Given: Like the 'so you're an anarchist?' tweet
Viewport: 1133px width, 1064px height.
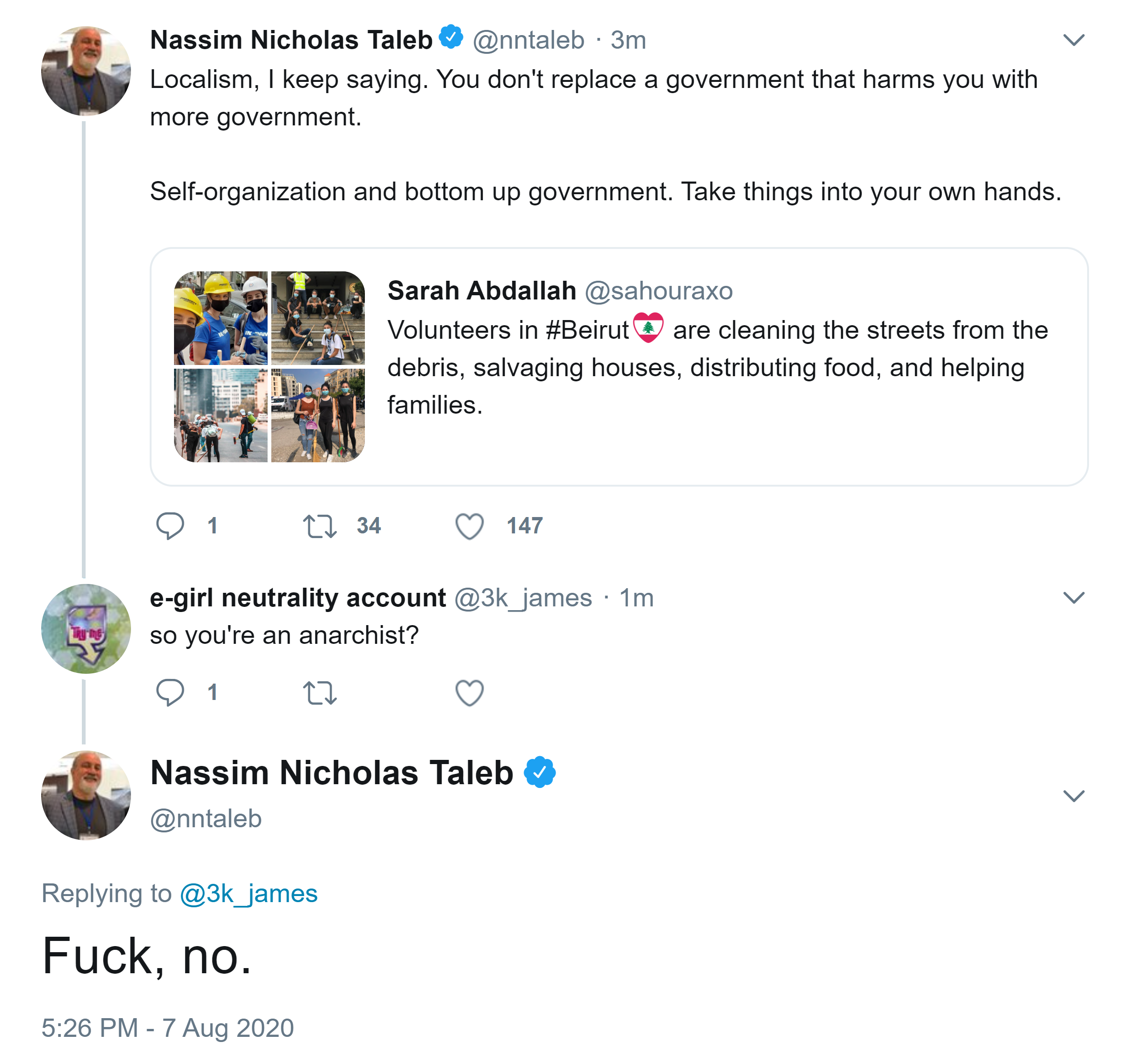Looking at the screenshot, I should click(469, 692).
